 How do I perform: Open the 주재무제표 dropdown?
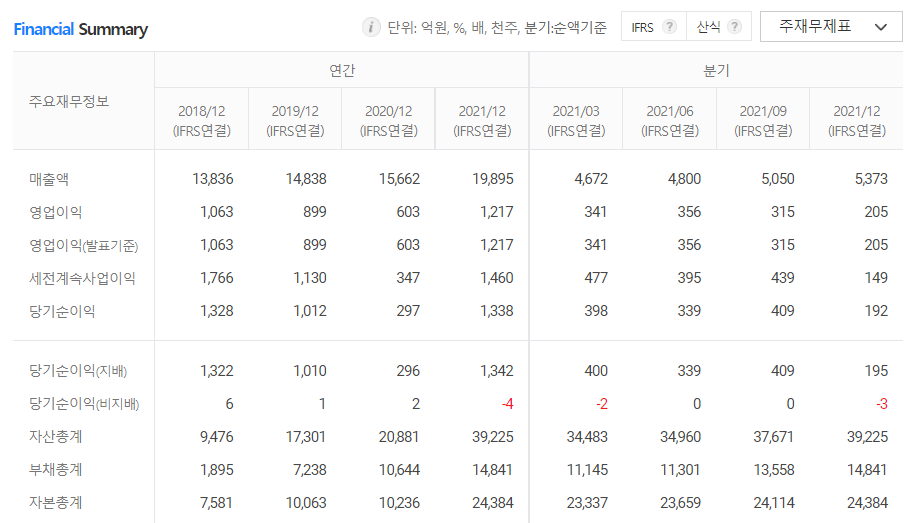click(831, 27)
